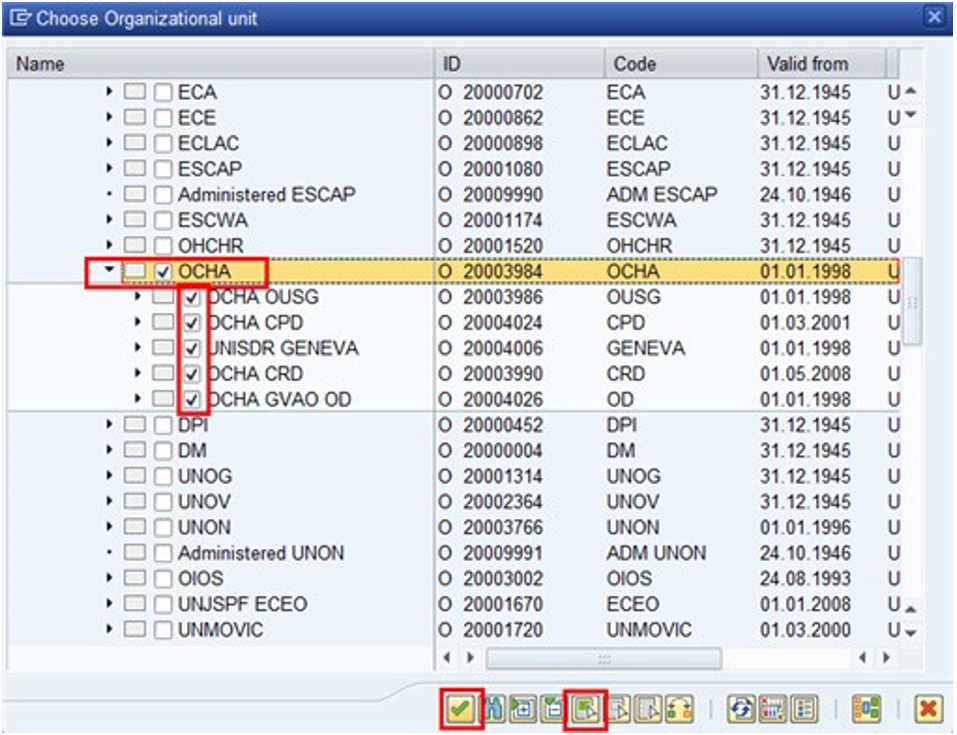The height and width of the screenshot is (735, 957).
Task: Expand the OCHA CRD node
Action: pos(138,372)
